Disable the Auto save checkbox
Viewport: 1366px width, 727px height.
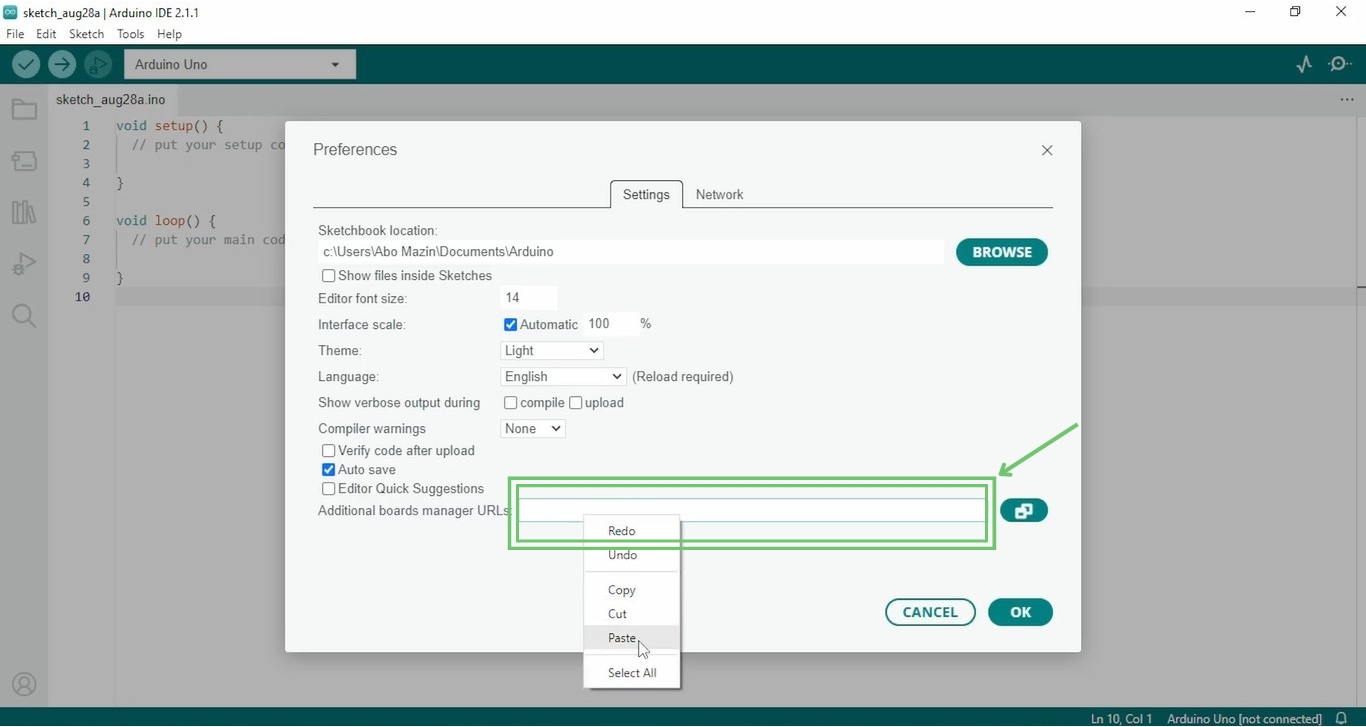pos(328,469)
